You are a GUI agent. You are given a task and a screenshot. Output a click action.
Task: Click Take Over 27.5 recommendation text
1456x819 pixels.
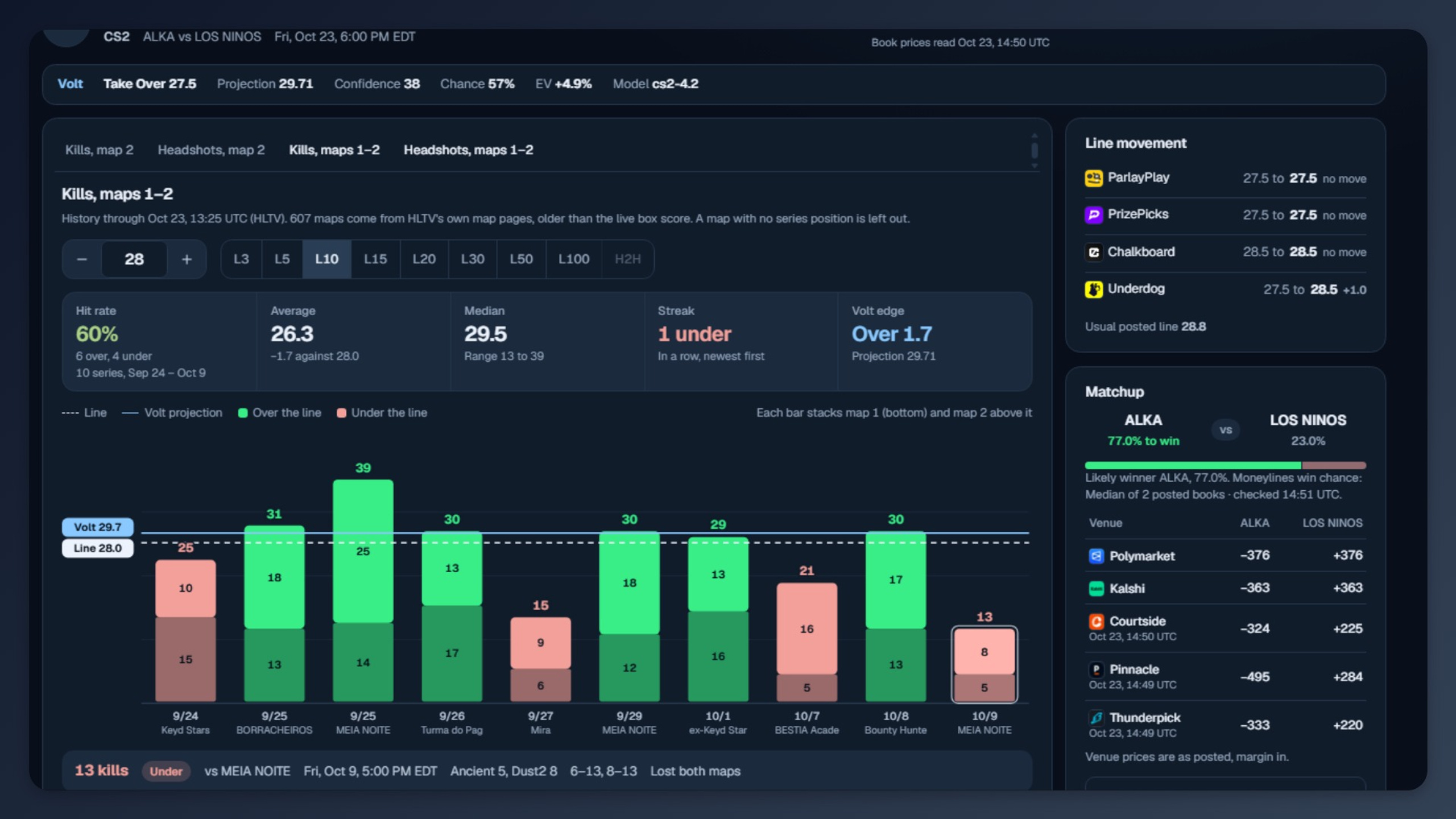click(150, 84)
